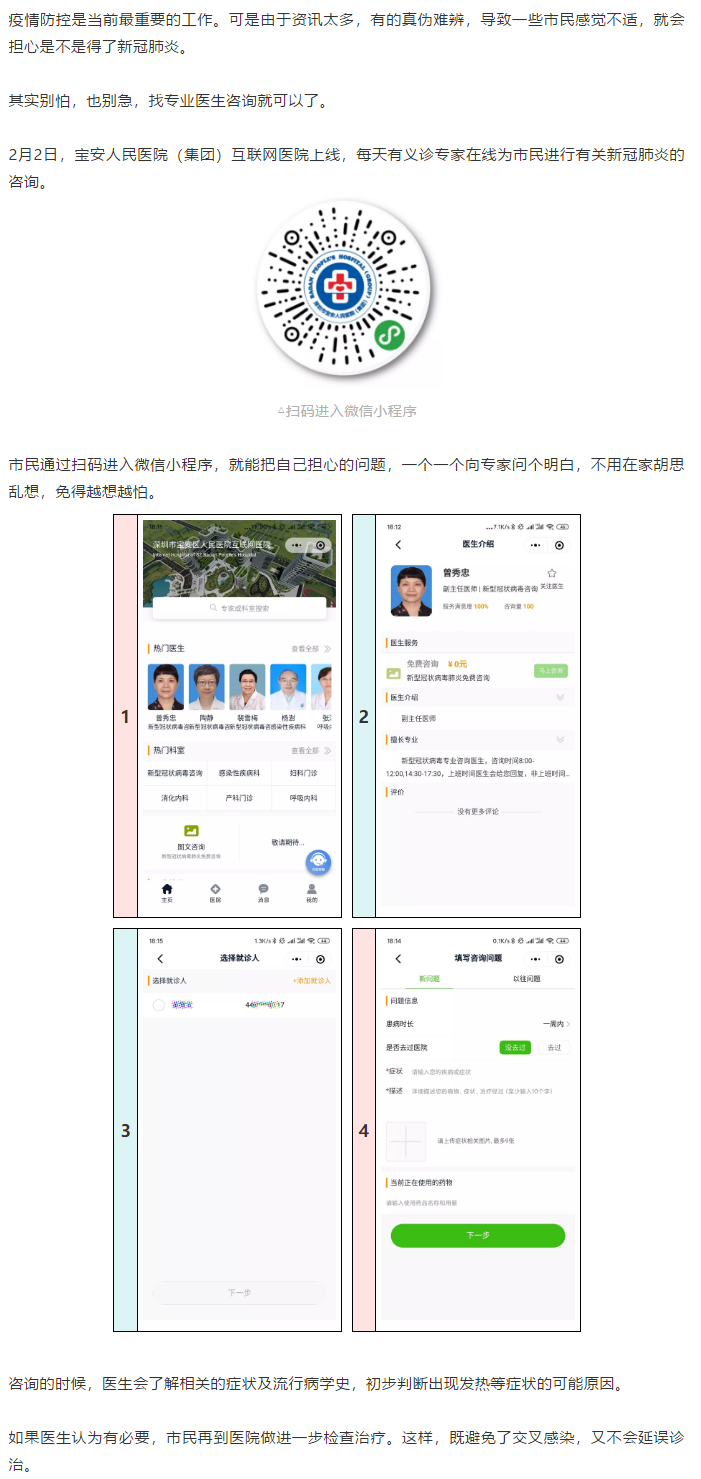Viewport: 701px width, 1479px height.
Task: Collapse the 医生介绍 section chevron
Action: 560,697
